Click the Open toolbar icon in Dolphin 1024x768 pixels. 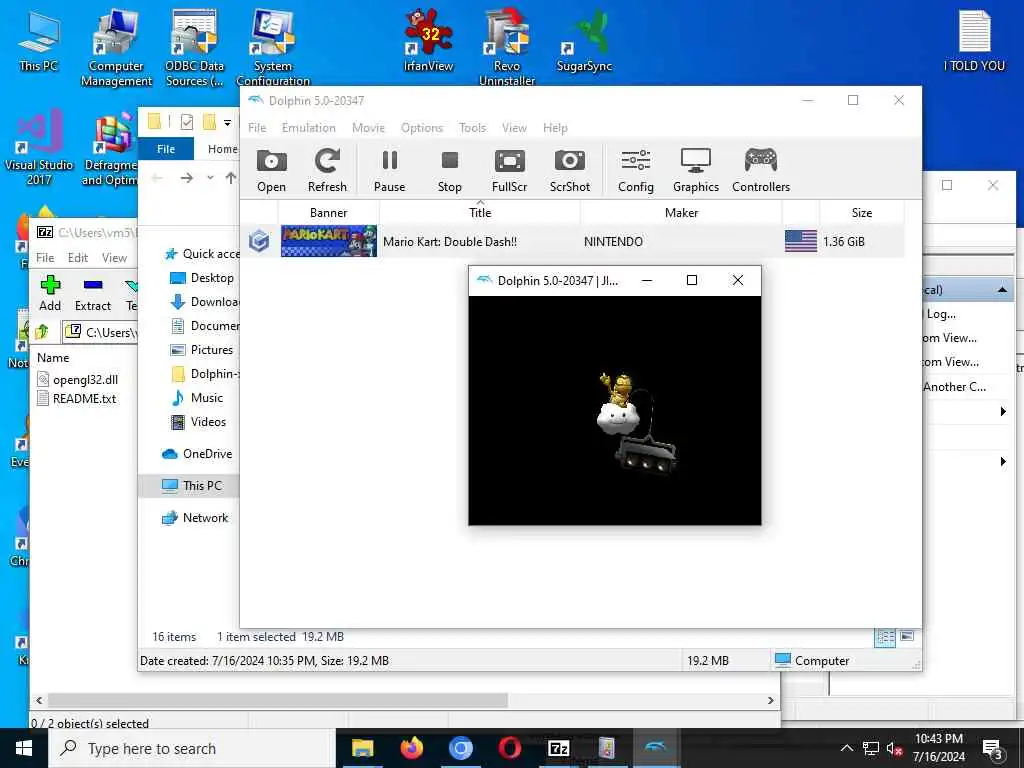pyautogui.click(x=271, y=170)
